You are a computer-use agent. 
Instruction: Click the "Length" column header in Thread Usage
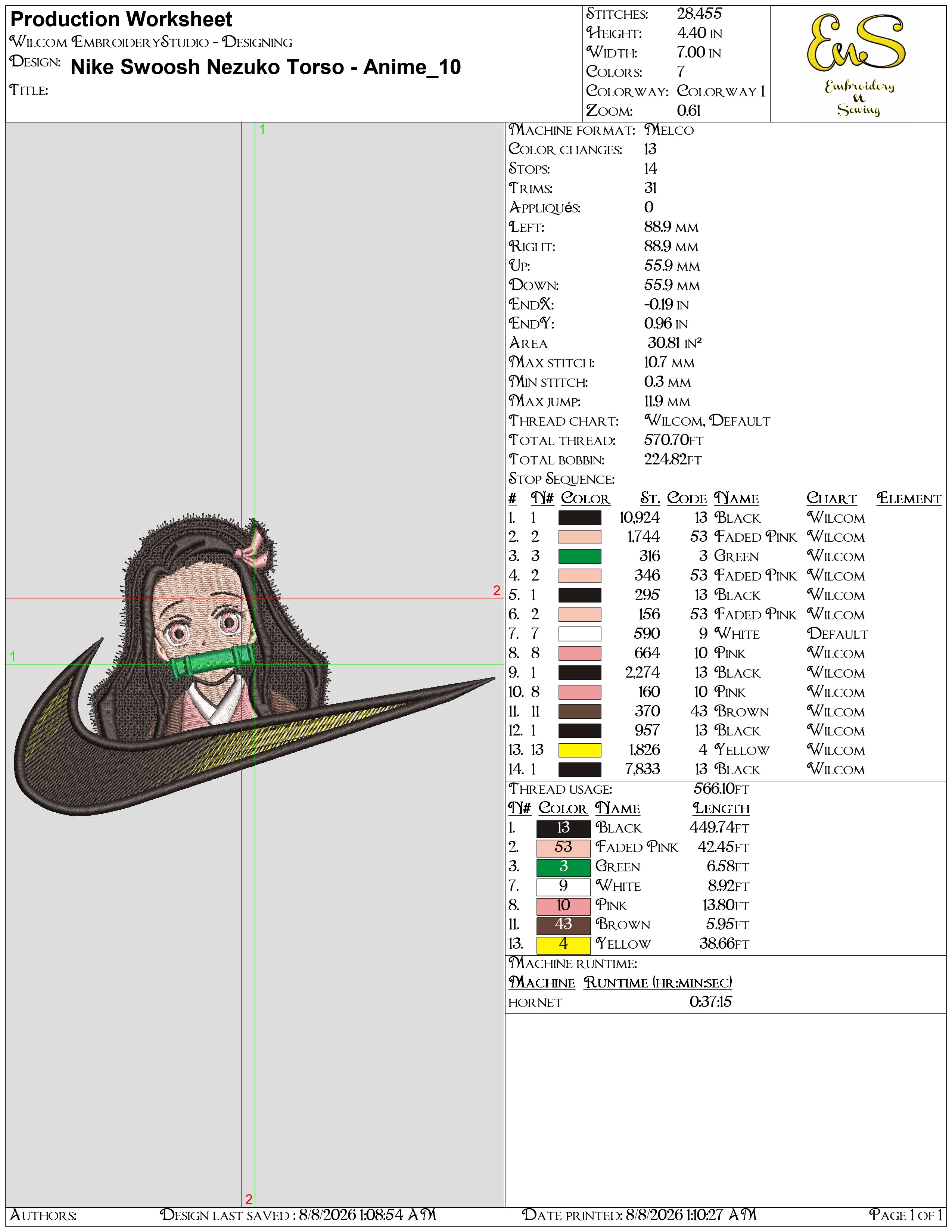[x=721, y=808]
